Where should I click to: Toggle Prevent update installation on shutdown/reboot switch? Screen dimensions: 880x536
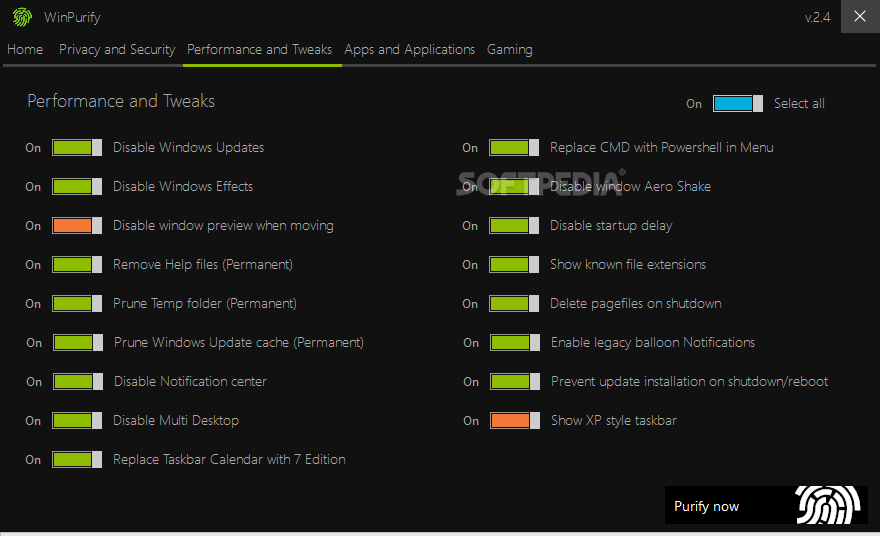pos(515,382)
